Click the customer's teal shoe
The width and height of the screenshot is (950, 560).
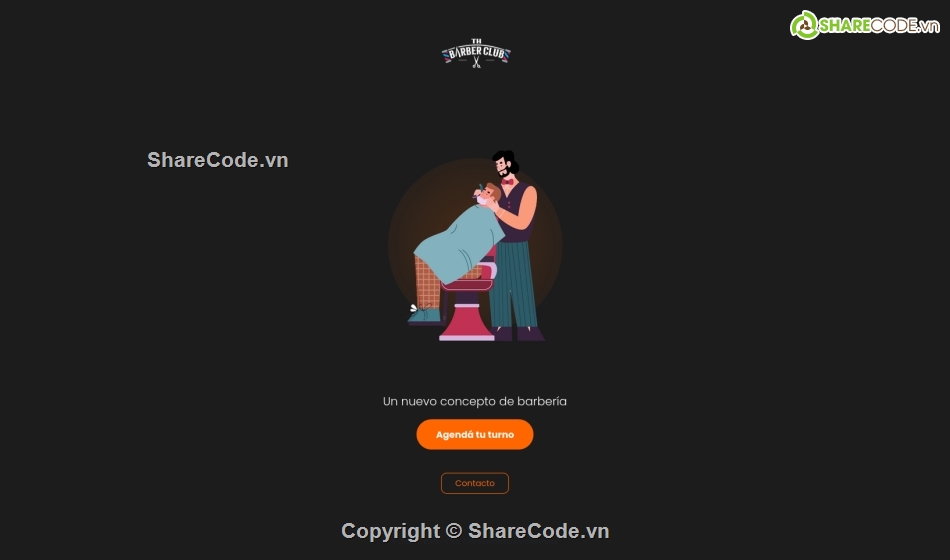pos(424,316)
